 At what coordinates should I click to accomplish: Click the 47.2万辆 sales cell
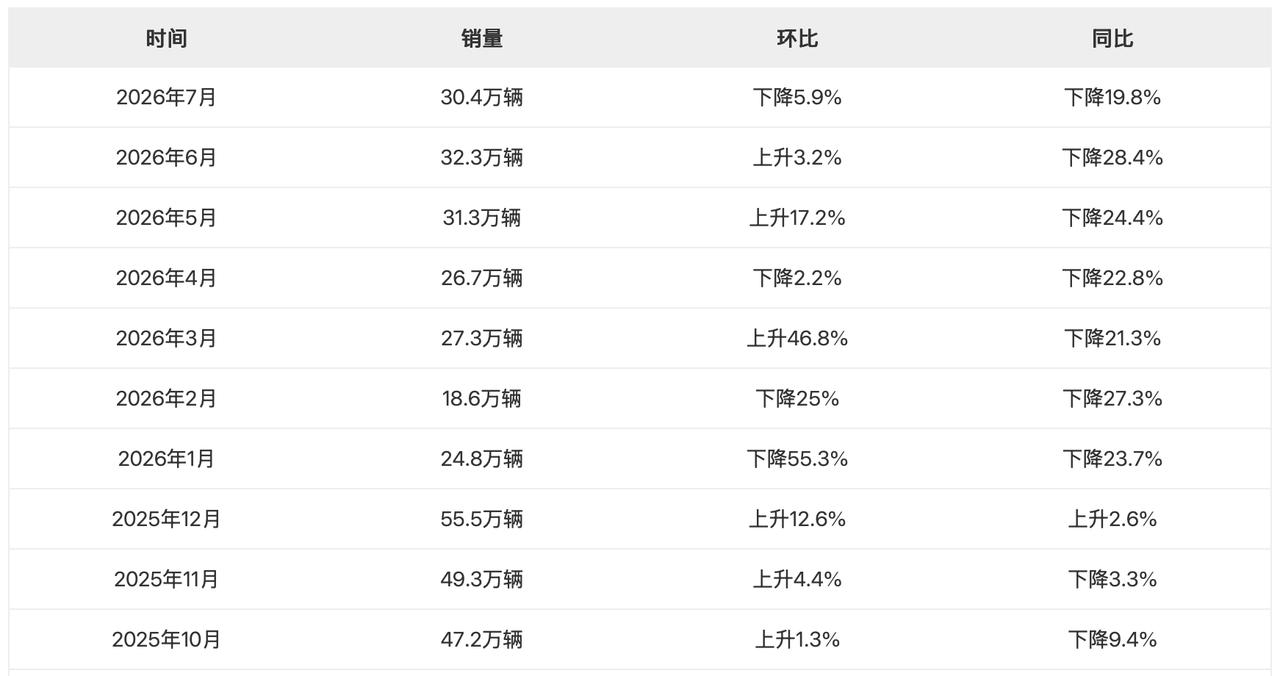482,639
